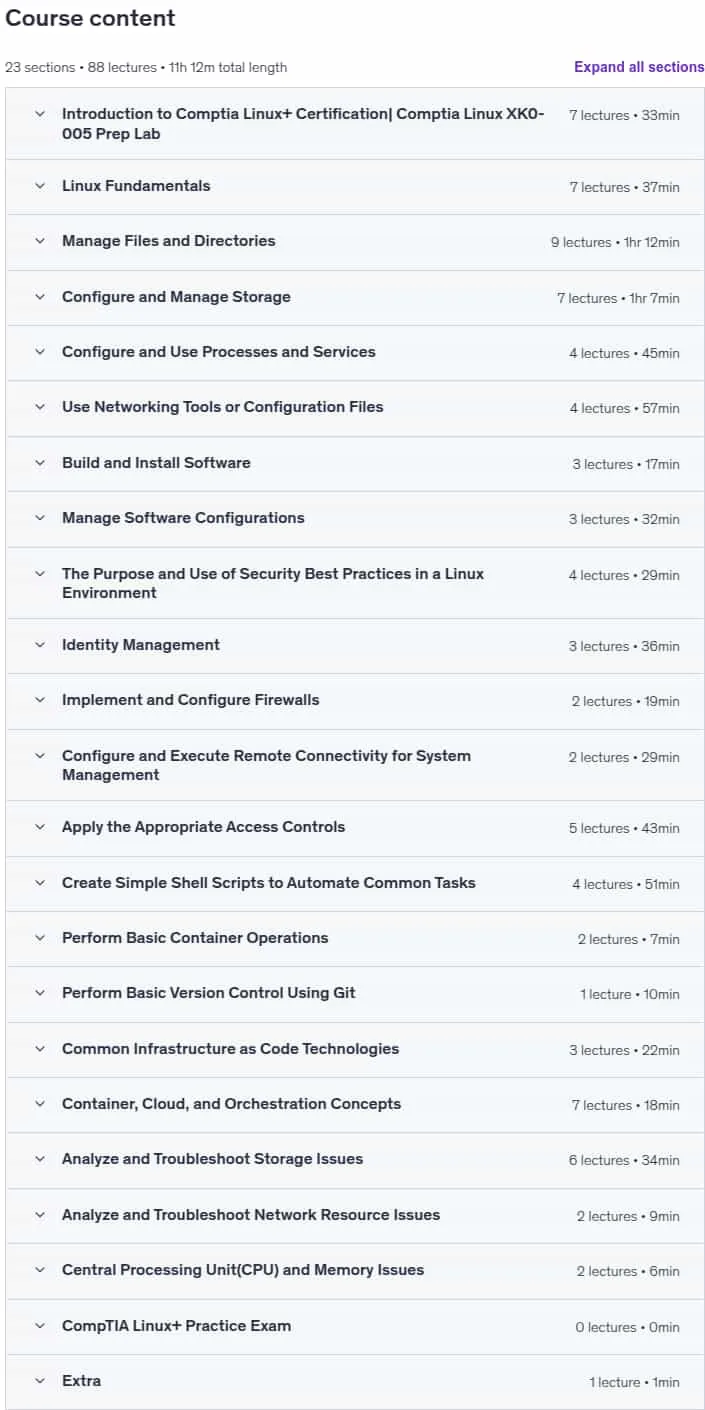Click chevron beside Implement and Configure Firewalls
This screenshot has height=1410, width=705.
pyautogui.click(x=40, y=700)
